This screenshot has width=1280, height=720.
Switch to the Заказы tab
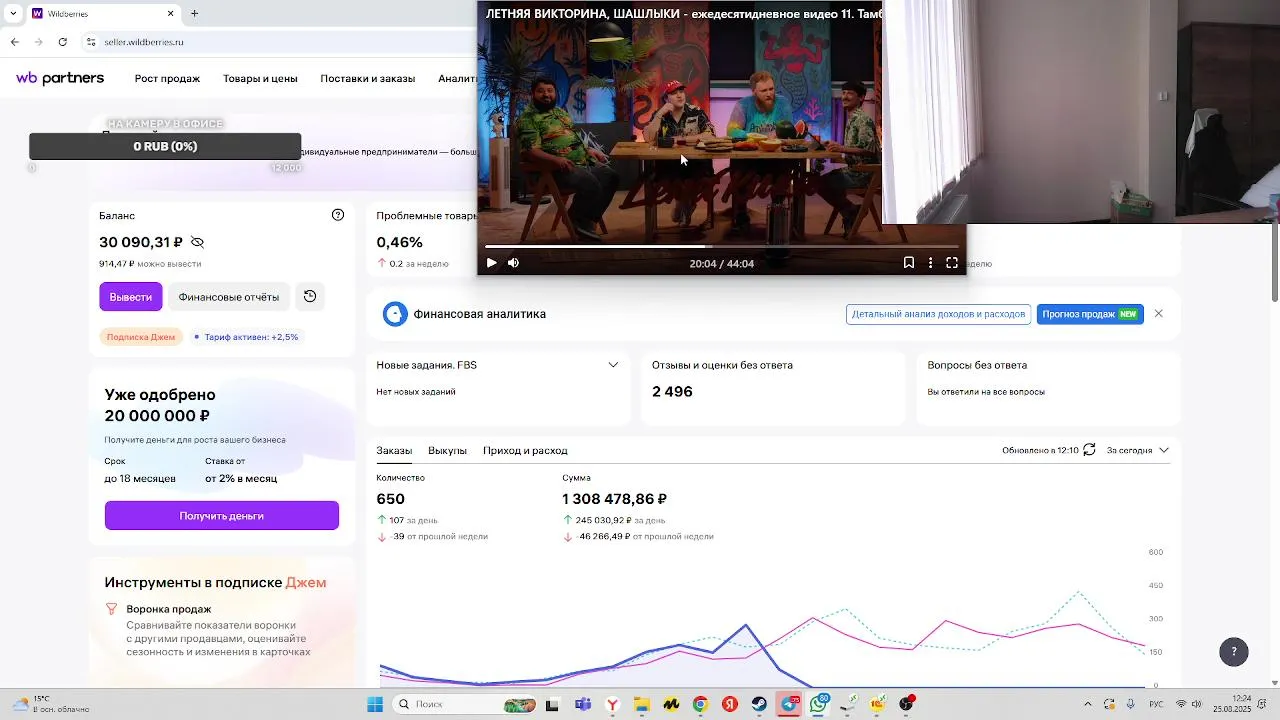(394, 451)
